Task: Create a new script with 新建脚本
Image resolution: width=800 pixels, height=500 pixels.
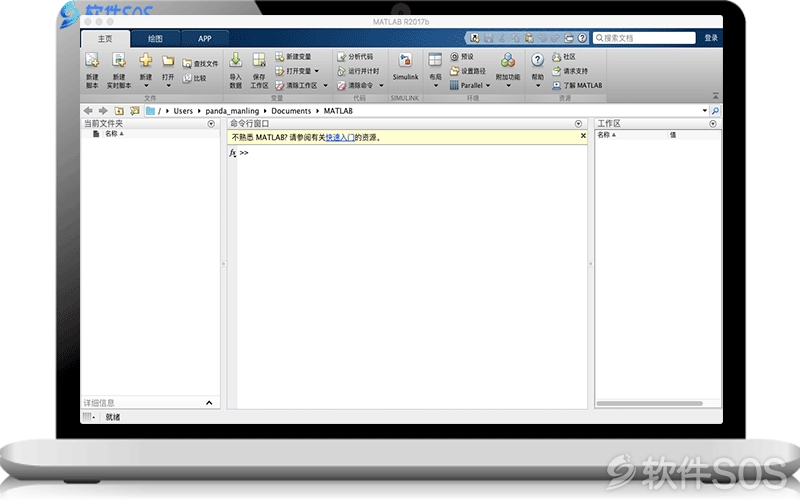Action: tap(92, 70)
